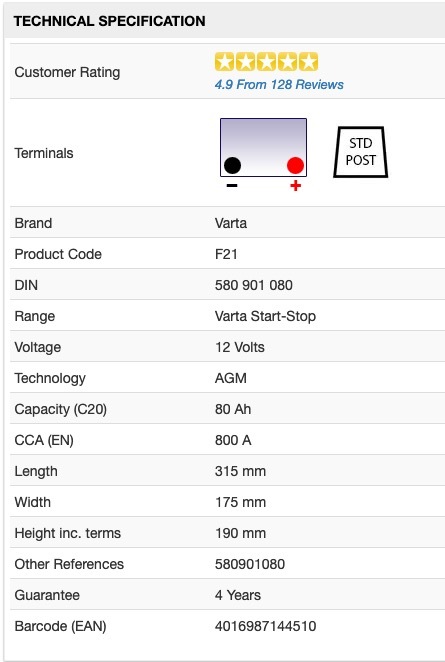This screenshot has height=662, width=445.
Task: Open the 4.9 From 128 Reviews link
Action: (x=279, y=84)
